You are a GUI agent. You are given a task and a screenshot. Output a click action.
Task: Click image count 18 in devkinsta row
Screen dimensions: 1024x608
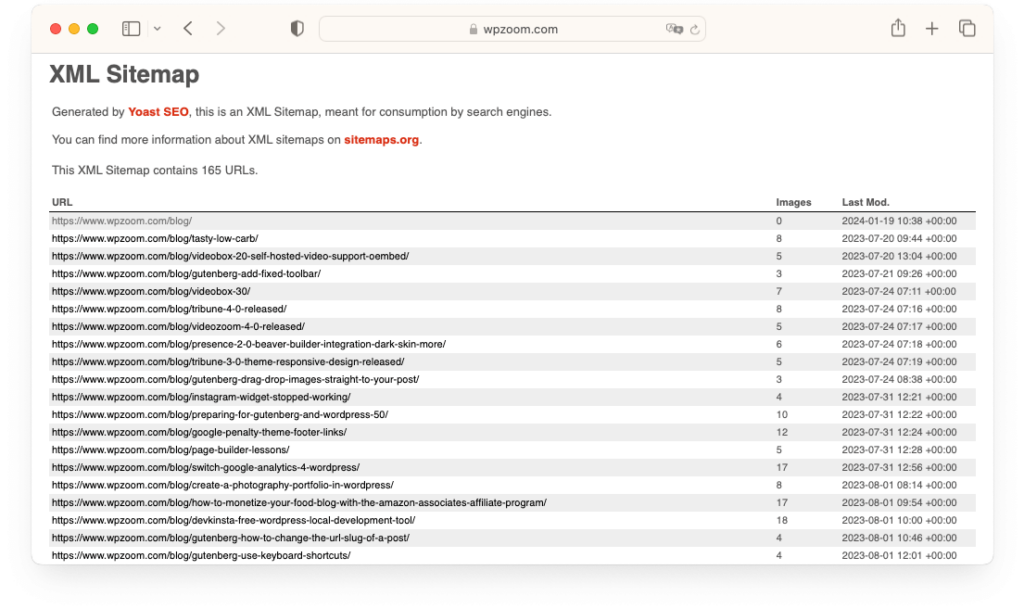coord(782,520)
